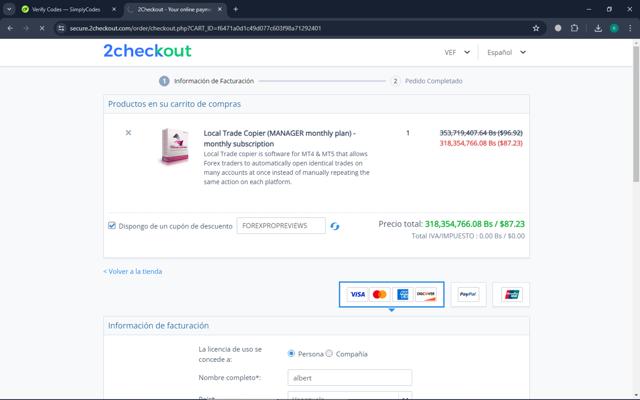Click the strikethrough original price $96.92

(x=481, y=133)
